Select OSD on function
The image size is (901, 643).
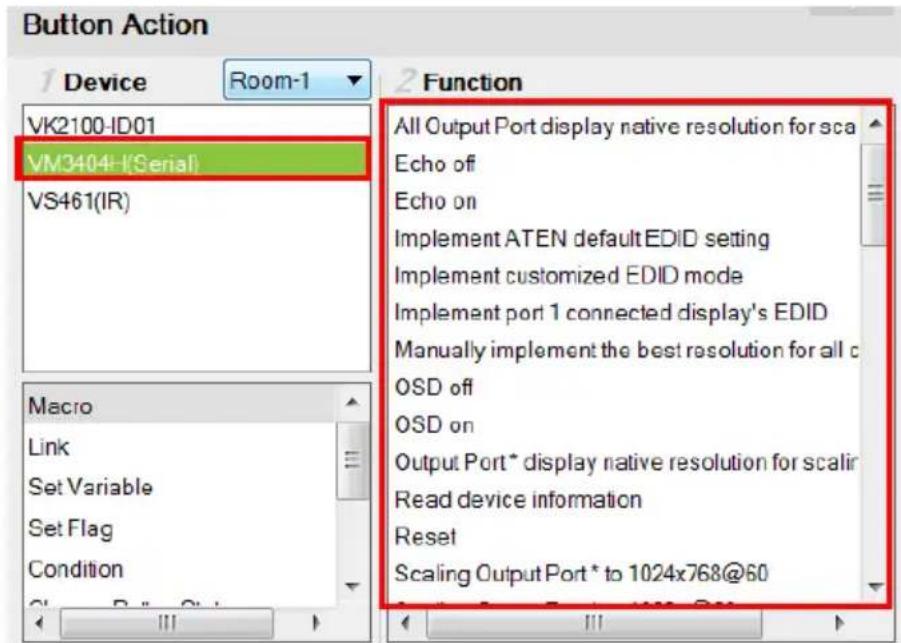click(x=625, y=425)
